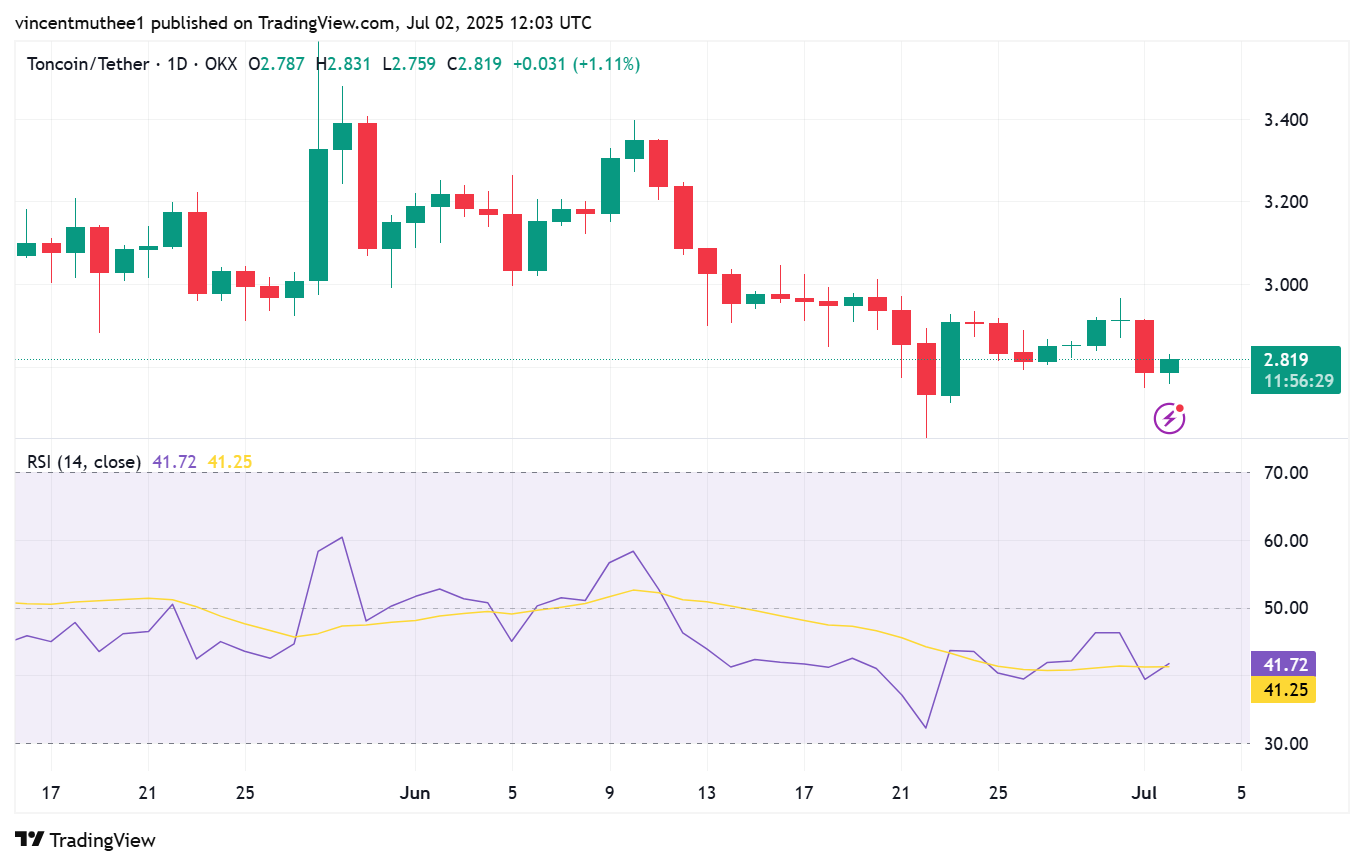
Task: Click the open value O2.787
Action: click(x=278, y=64)
